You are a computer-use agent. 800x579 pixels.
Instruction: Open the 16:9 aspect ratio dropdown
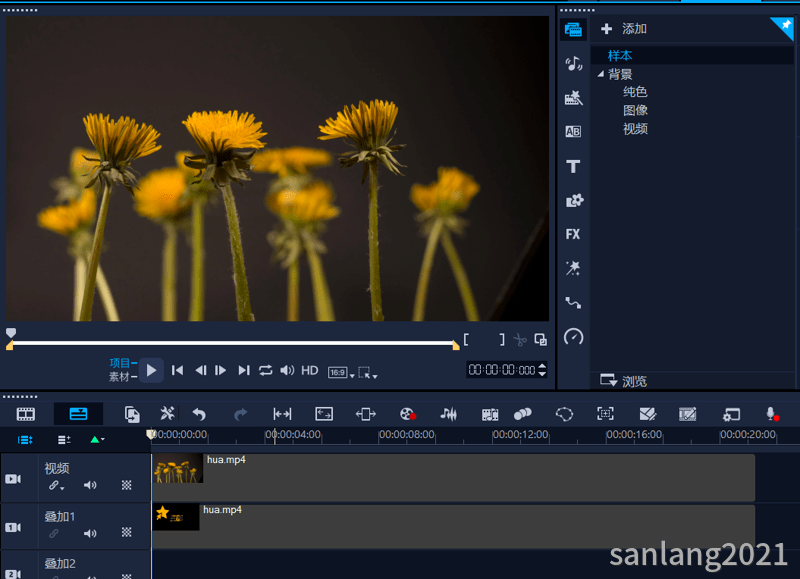coord(341,372)
